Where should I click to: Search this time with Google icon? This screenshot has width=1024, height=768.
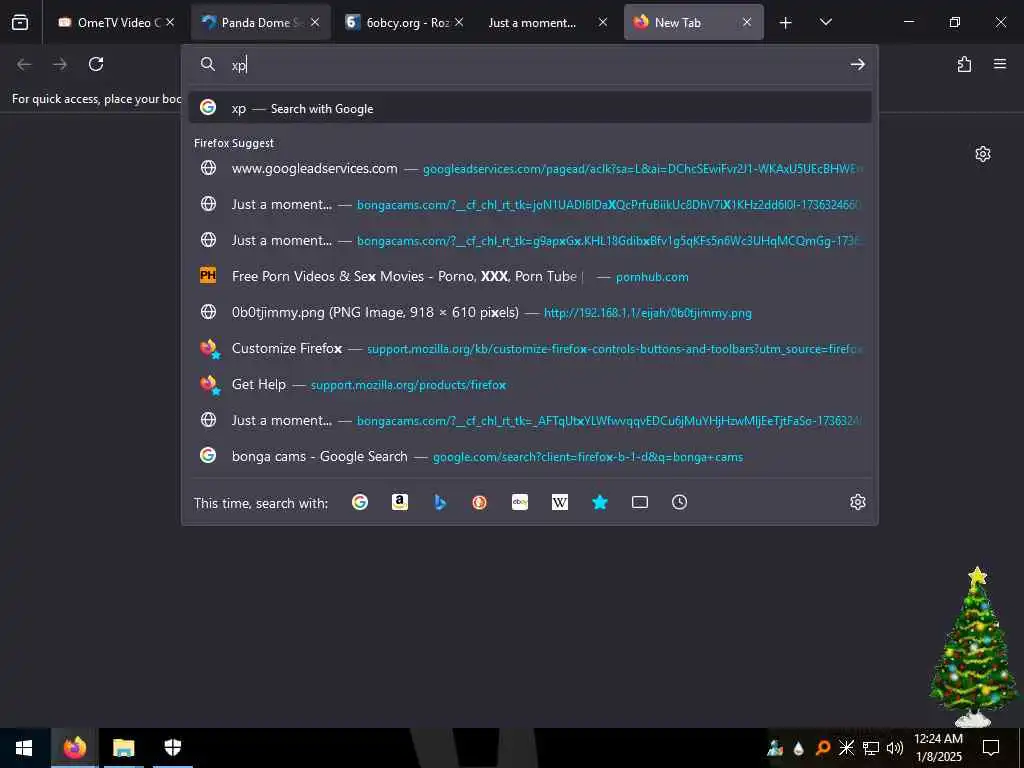[x=360, y=502]
